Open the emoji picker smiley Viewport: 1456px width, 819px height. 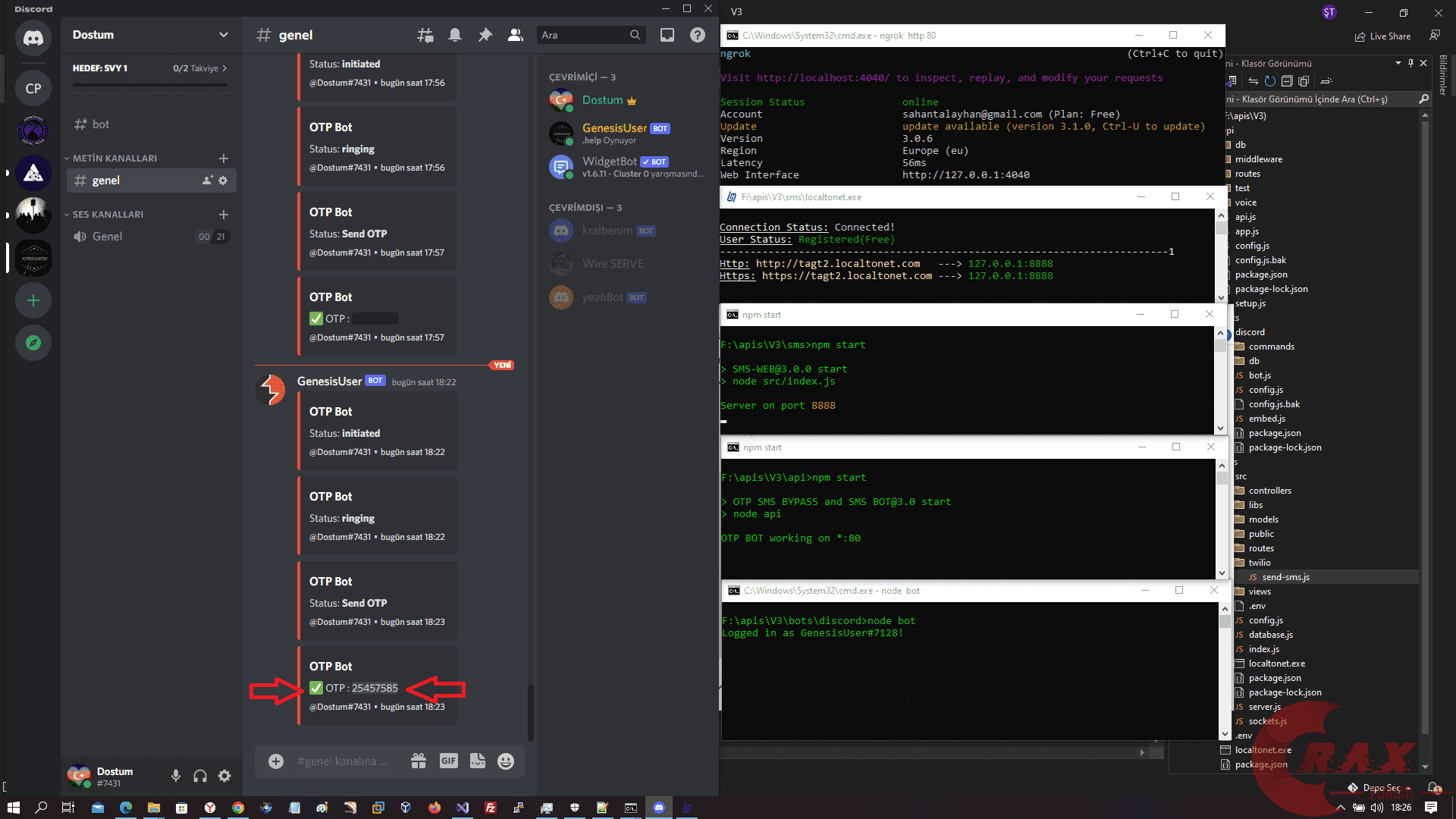click(x=506, y=761)
